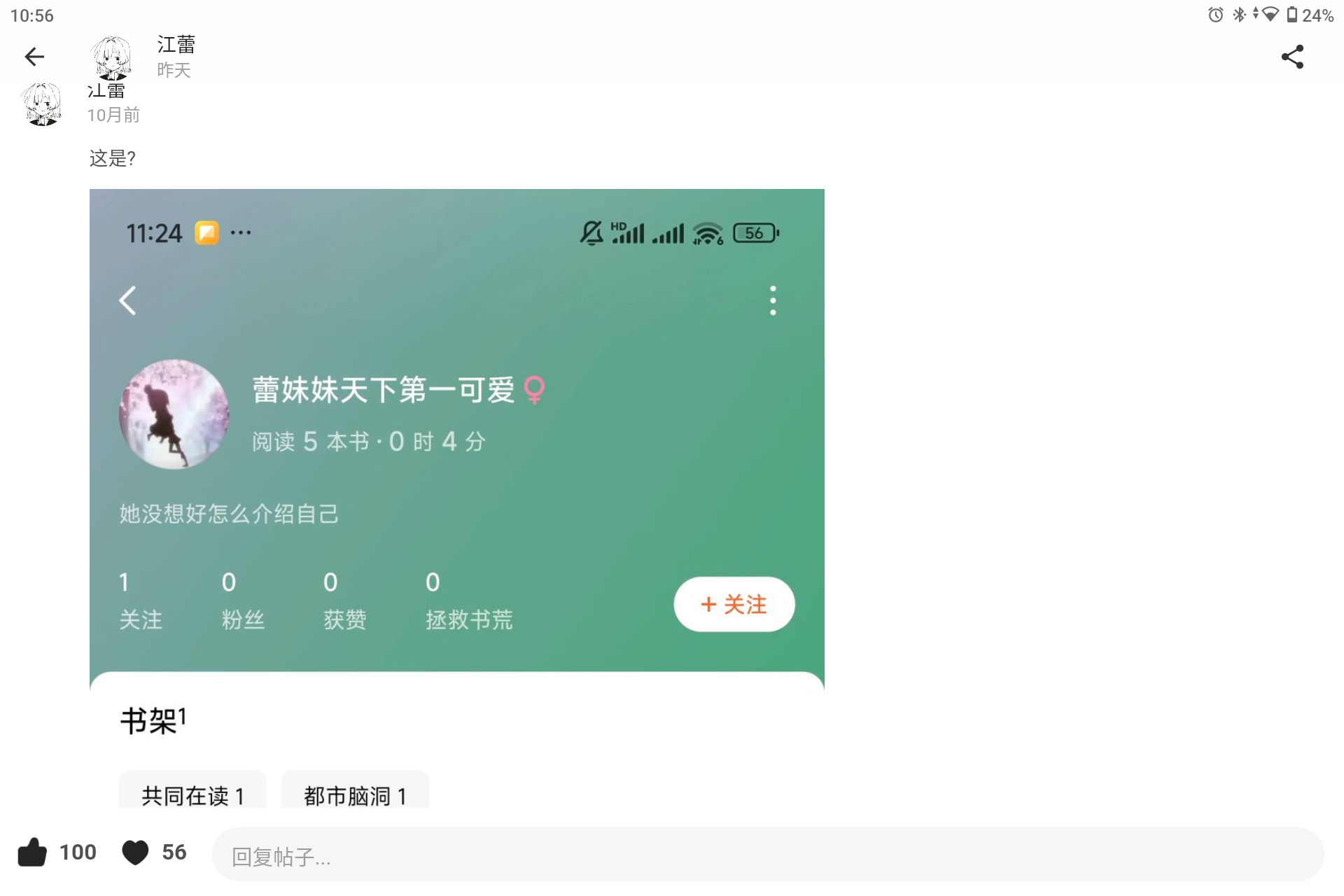Tap the thumbs-up like icon
The height and width of the screenshot is (896, 1344).
point(32,852)
